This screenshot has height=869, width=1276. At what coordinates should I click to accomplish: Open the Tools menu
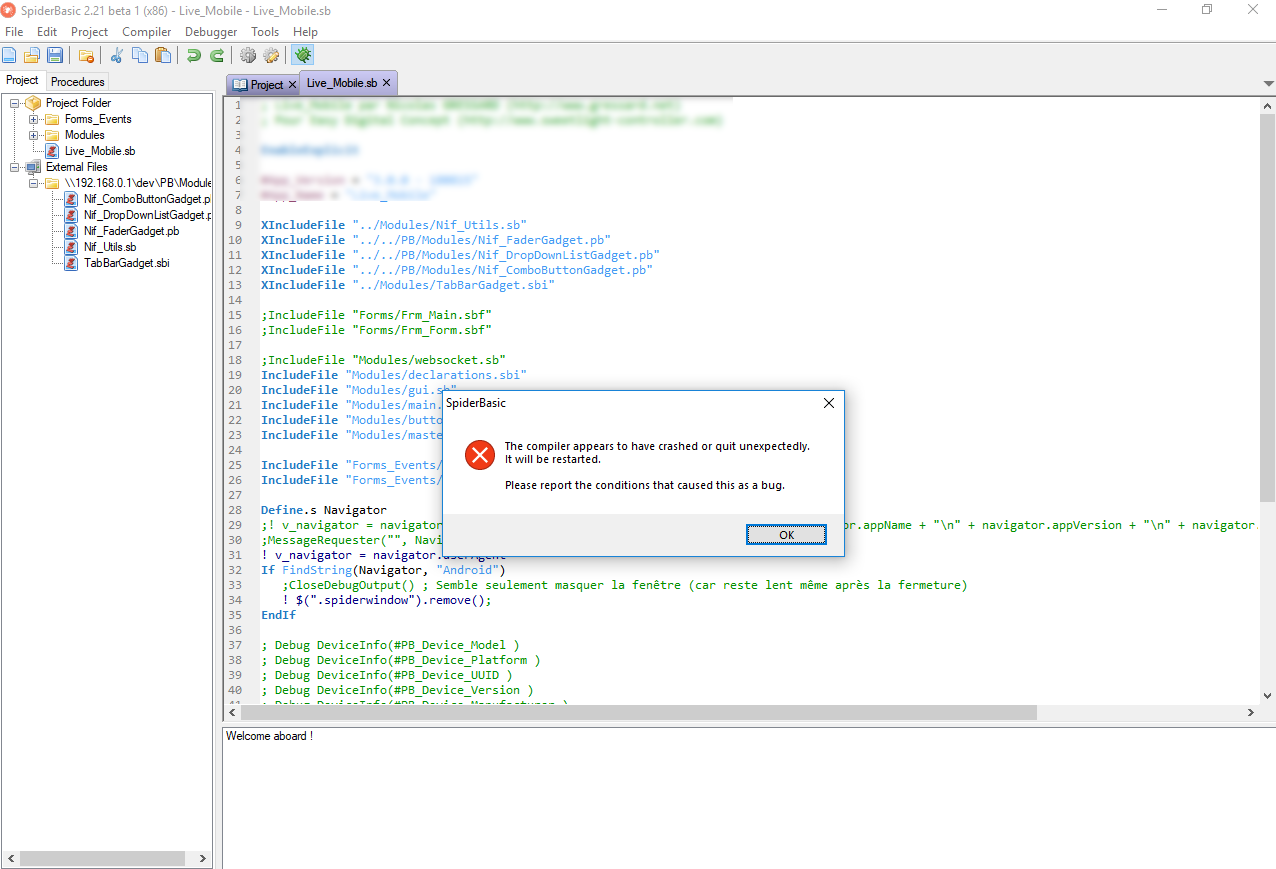[x=265, y=32]
